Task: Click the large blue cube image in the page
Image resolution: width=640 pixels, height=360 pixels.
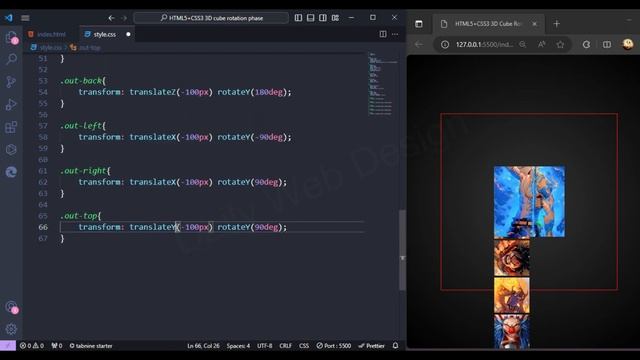Action: coord(529,201)
